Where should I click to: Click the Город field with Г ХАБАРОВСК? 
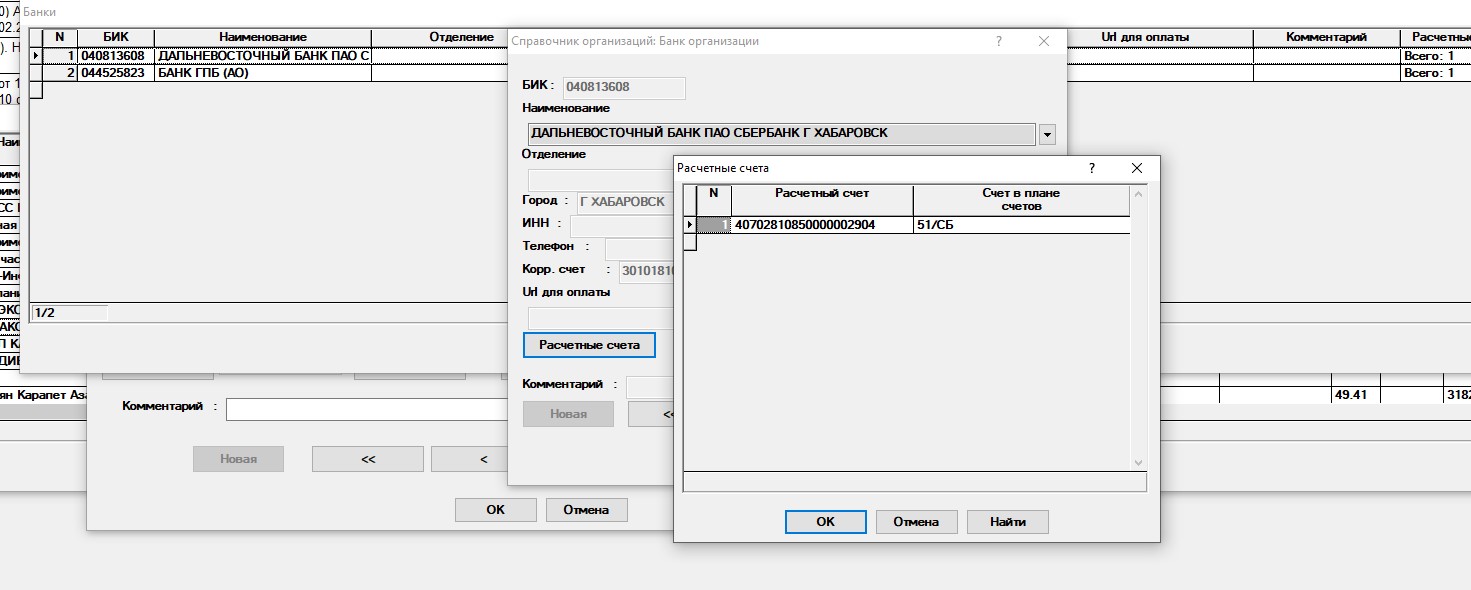622,202
